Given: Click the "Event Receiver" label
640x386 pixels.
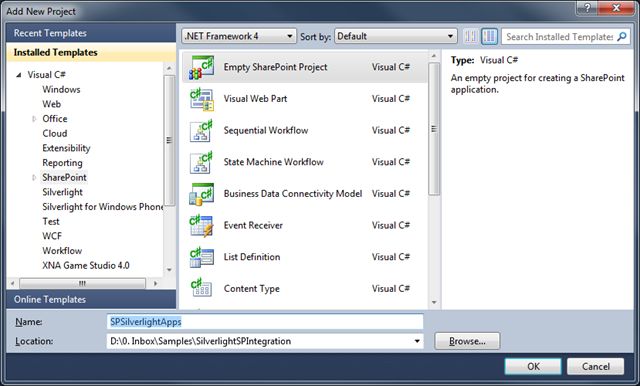Looking at the screenshot, I should click(x=253, y=225).
